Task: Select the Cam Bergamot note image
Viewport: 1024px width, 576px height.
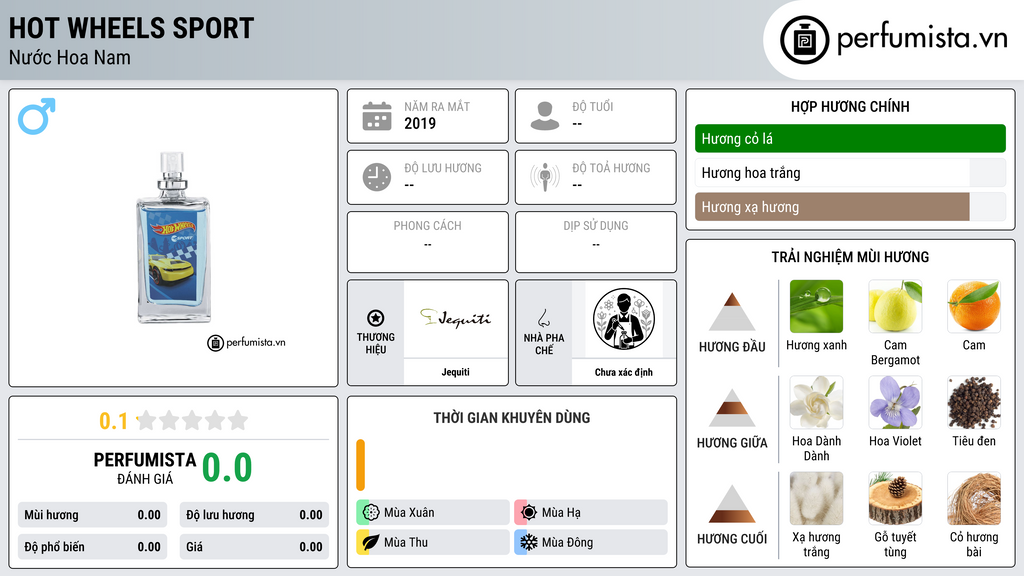Action: 895,306
